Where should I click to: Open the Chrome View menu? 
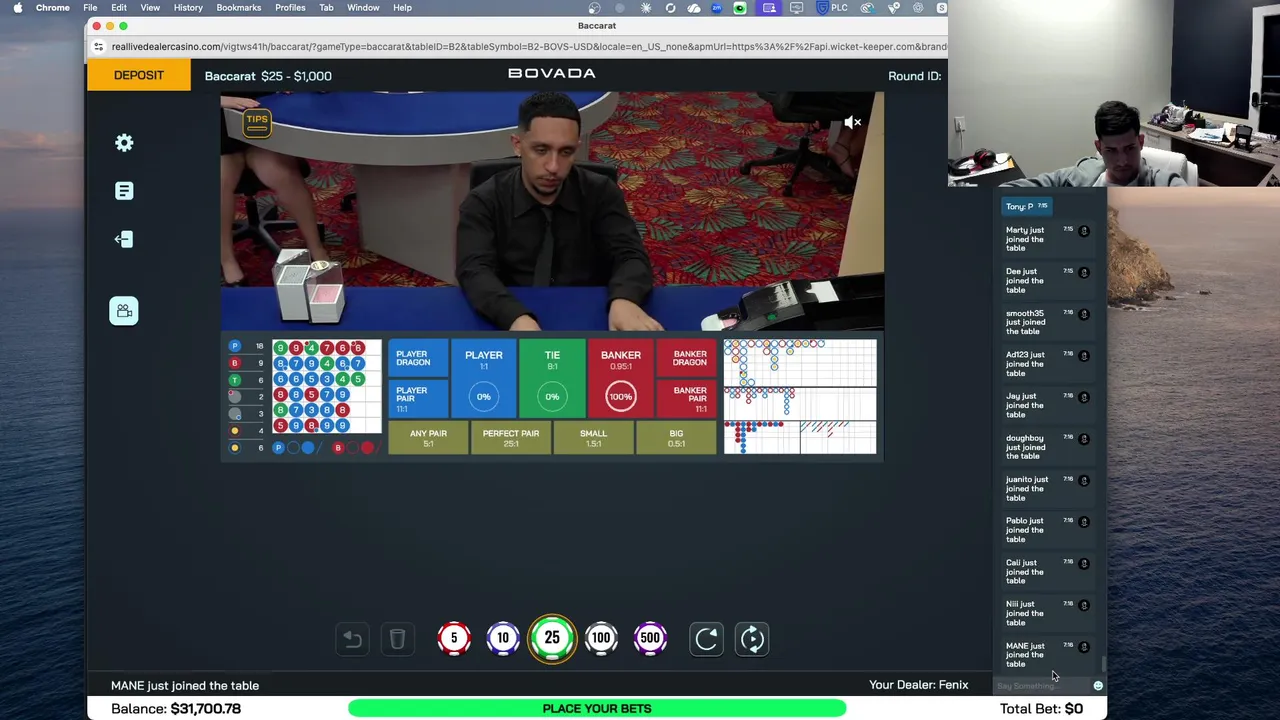[150, 7]
